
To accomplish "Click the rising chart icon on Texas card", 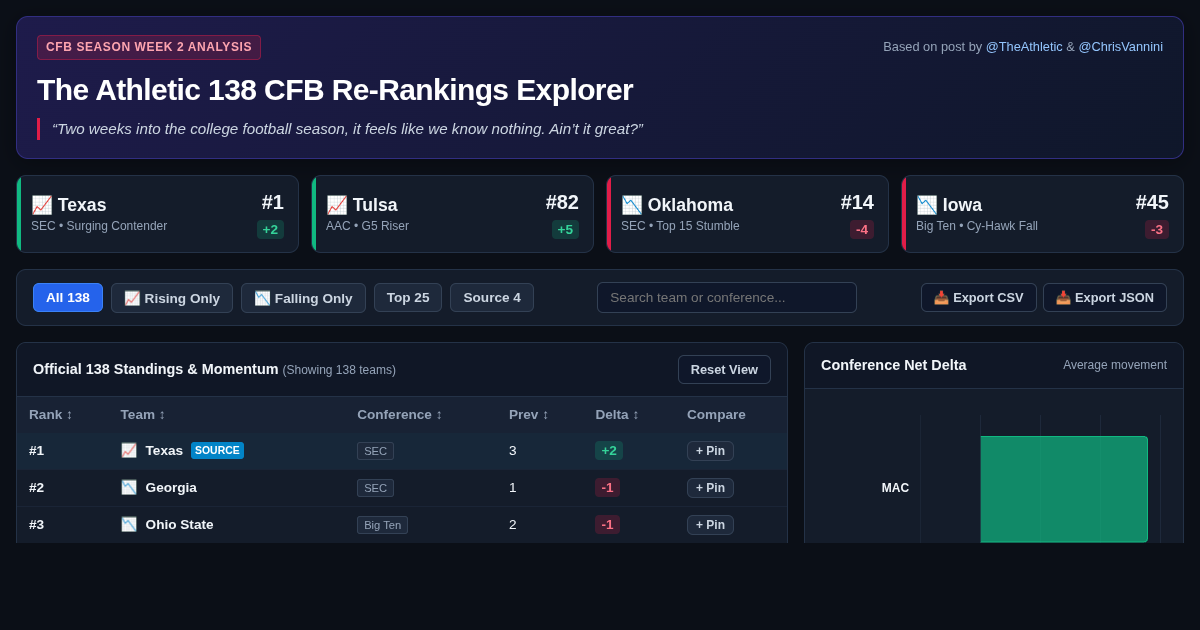I will tap(42, 205).
